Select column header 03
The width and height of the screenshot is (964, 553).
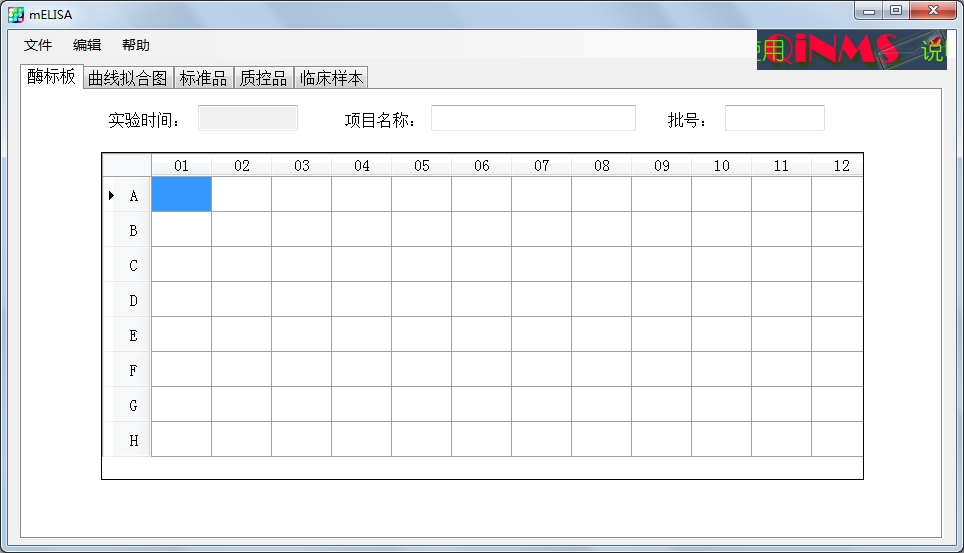[x=301, y=165]
